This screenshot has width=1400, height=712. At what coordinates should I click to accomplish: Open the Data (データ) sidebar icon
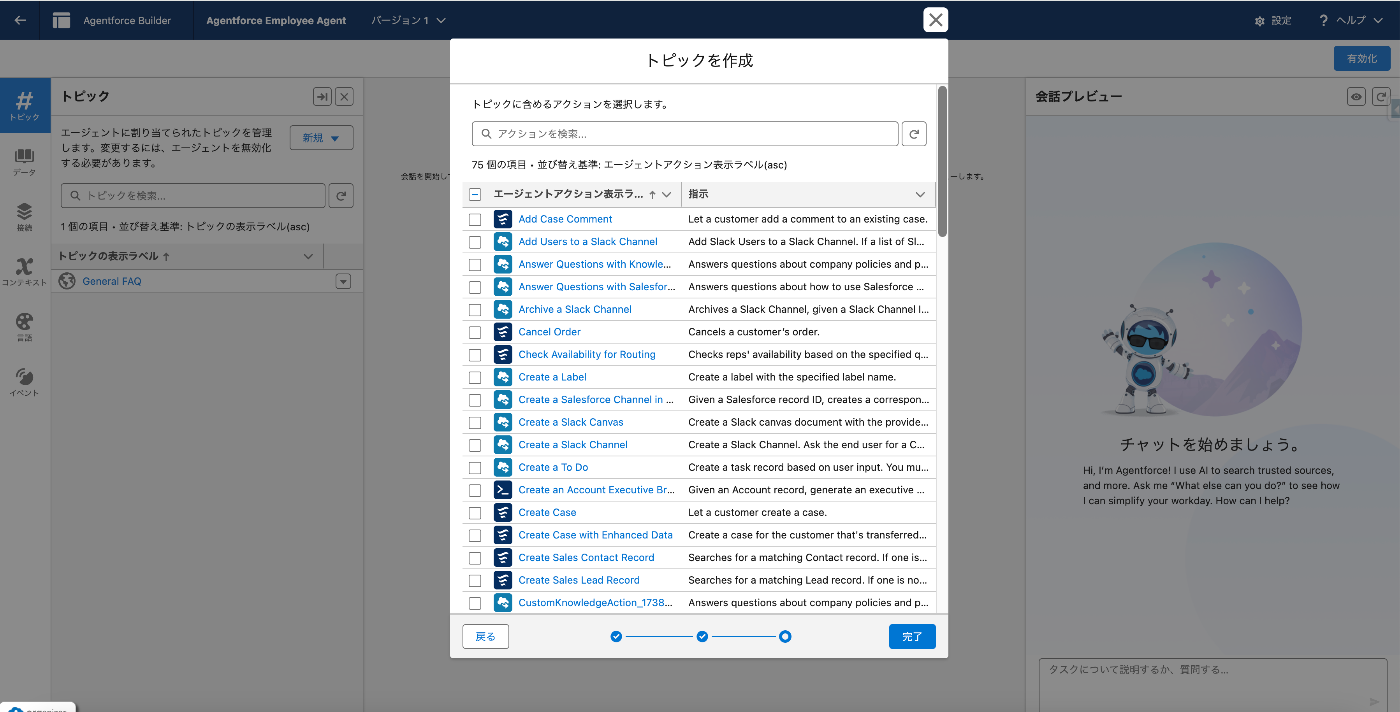point(24,162)
